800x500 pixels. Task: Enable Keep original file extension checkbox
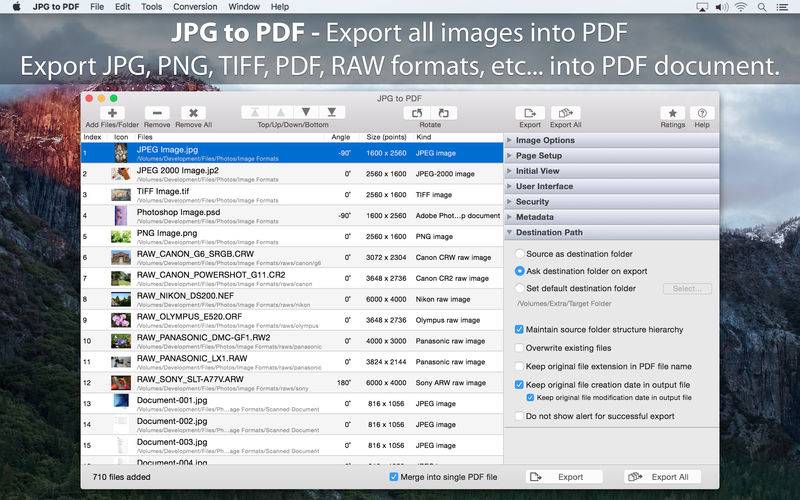point(519,366)
